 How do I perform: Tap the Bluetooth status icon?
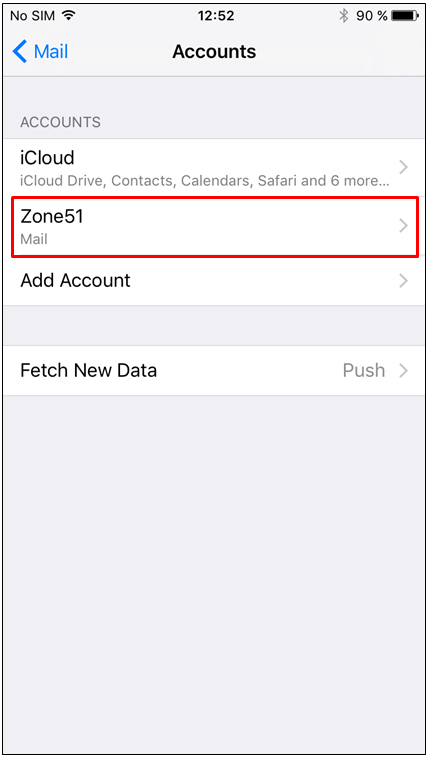coord(344,16)
